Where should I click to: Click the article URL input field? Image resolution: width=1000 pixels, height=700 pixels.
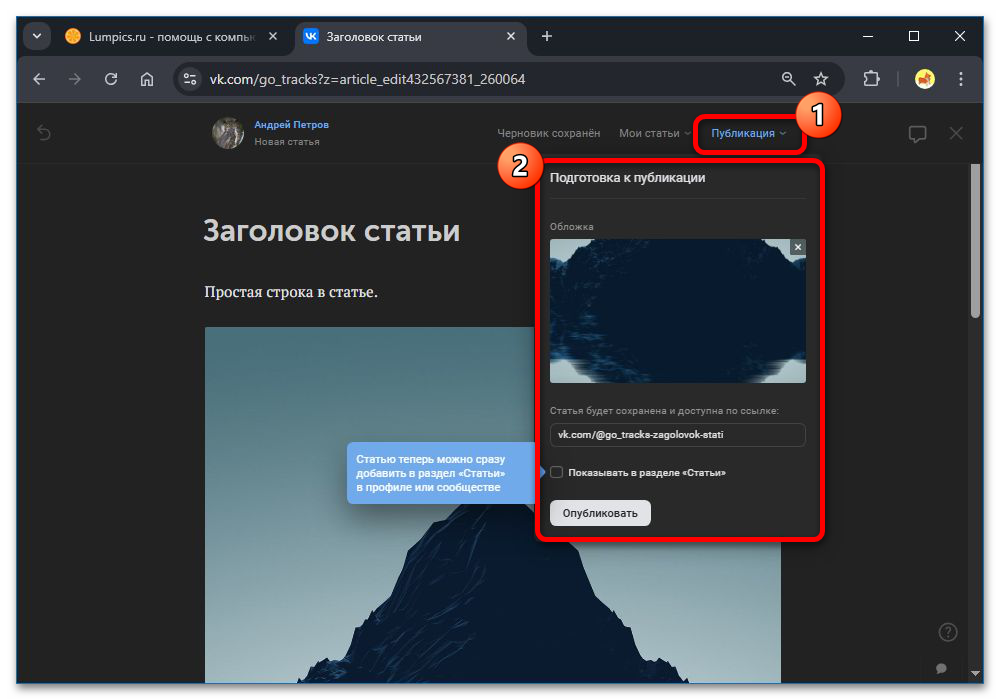click(x=677, y=435)
